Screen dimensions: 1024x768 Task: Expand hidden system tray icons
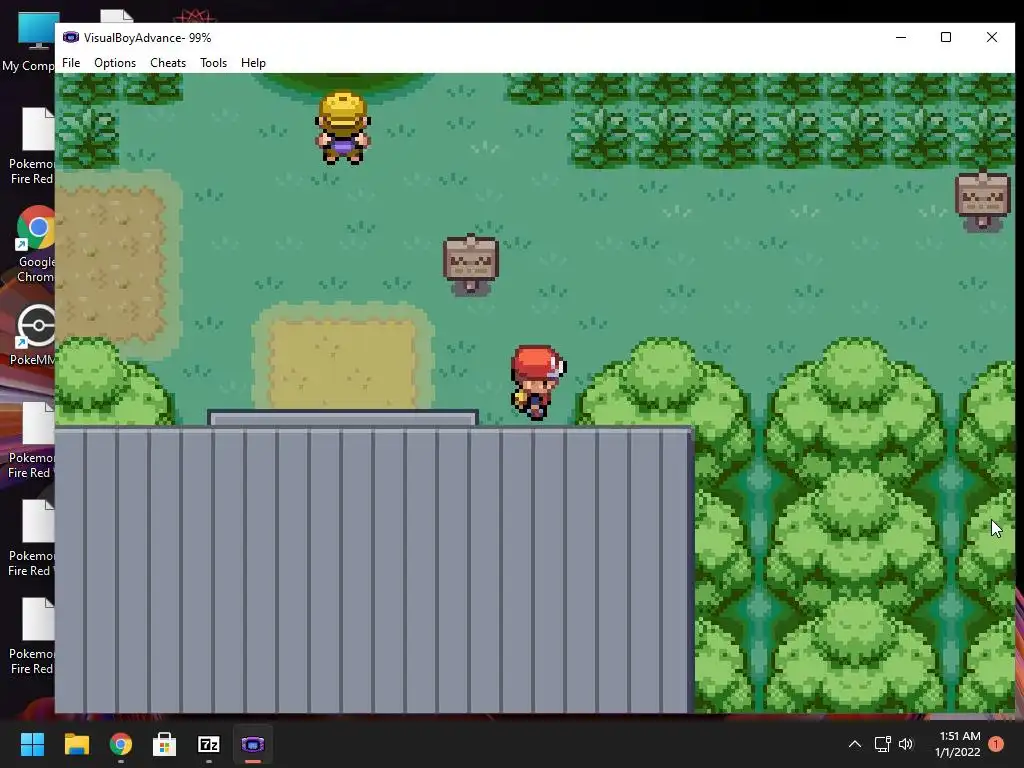coord(854,744)
